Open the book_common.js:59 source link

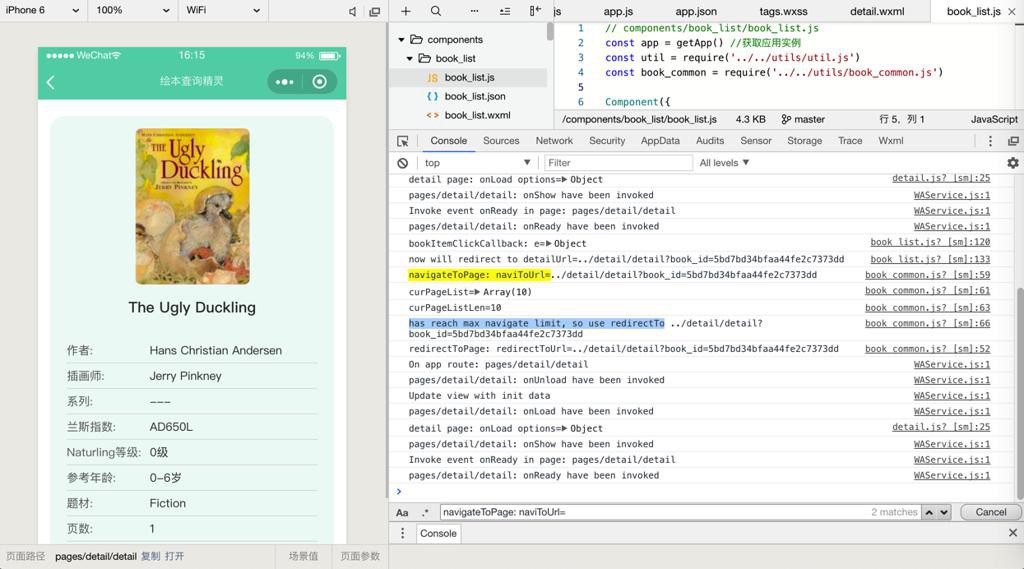[x=927, y=275]
